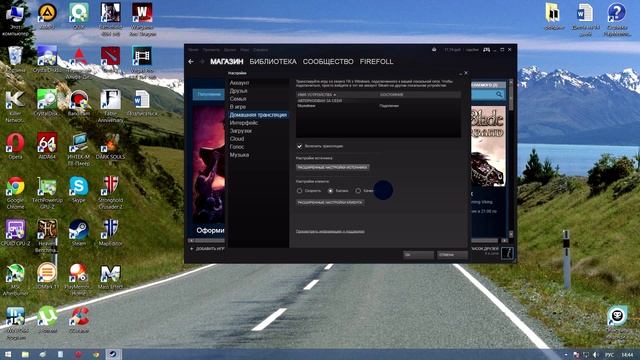Click the Steam search magnifier icon

pos(499,94)
